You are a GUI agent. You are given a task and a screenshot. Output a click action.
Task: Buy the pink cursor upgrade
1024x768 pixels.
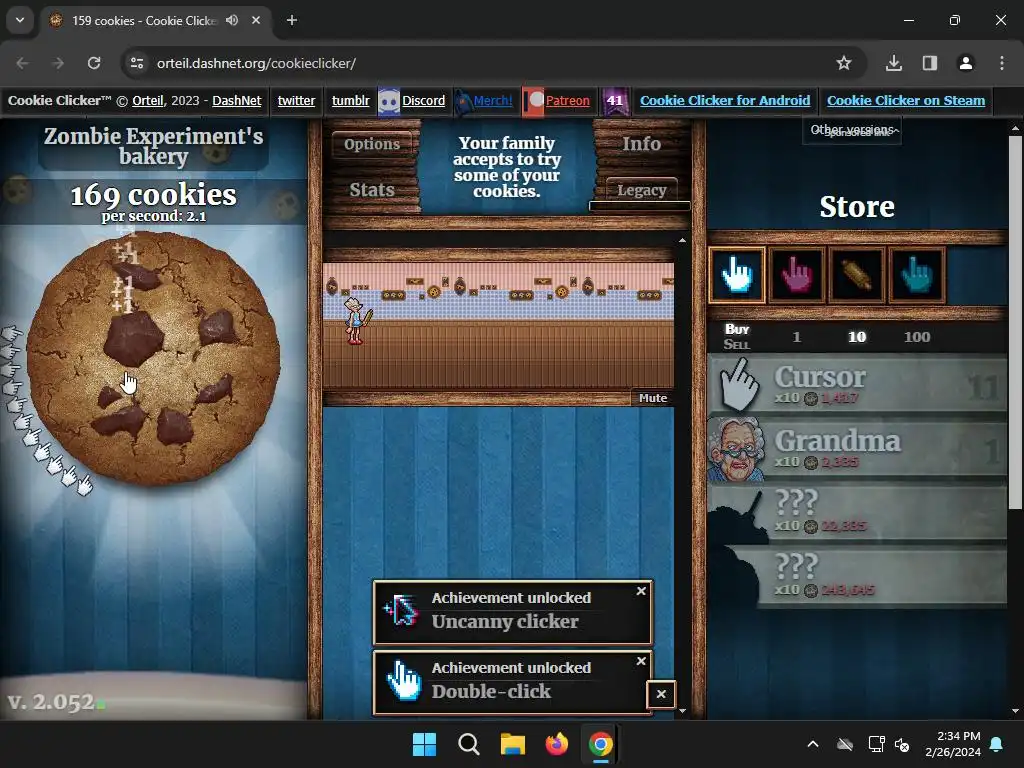[x=797, y=274]
